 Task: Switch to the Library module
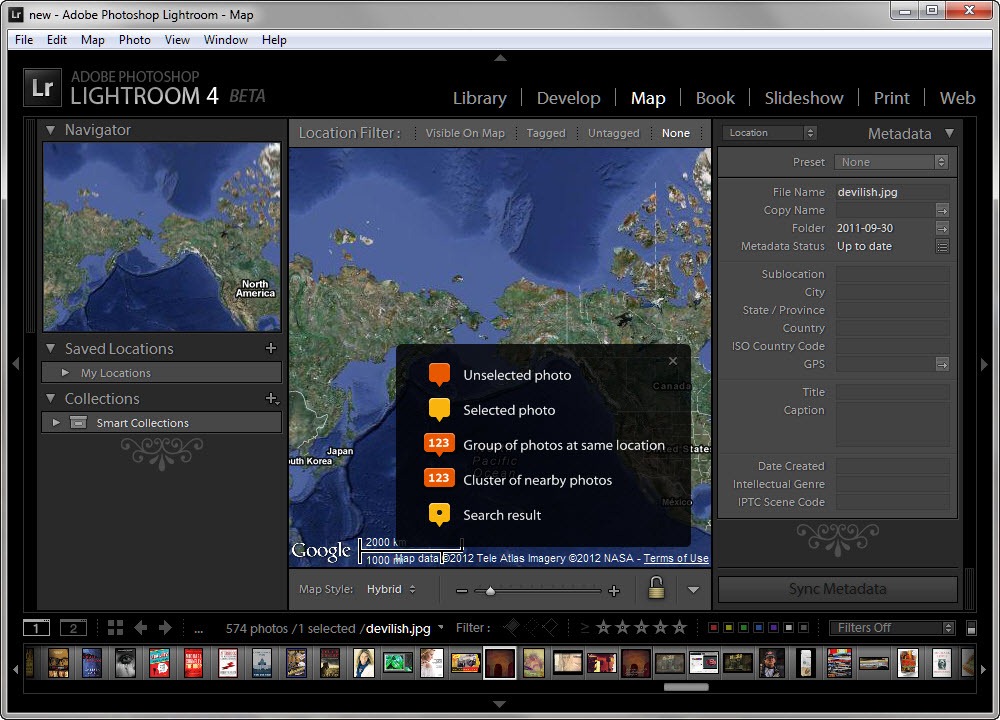[x=480, y=98]
